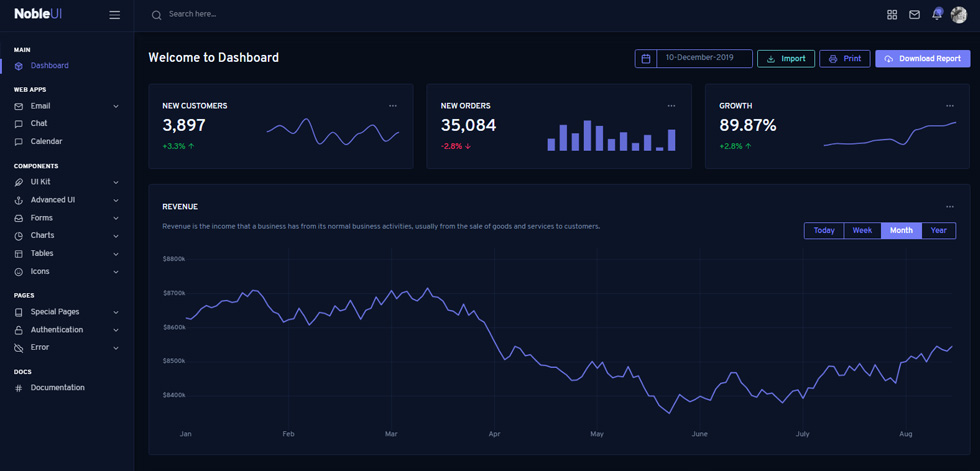
Task: Expand the Authentication chevron
Action: 116,330
